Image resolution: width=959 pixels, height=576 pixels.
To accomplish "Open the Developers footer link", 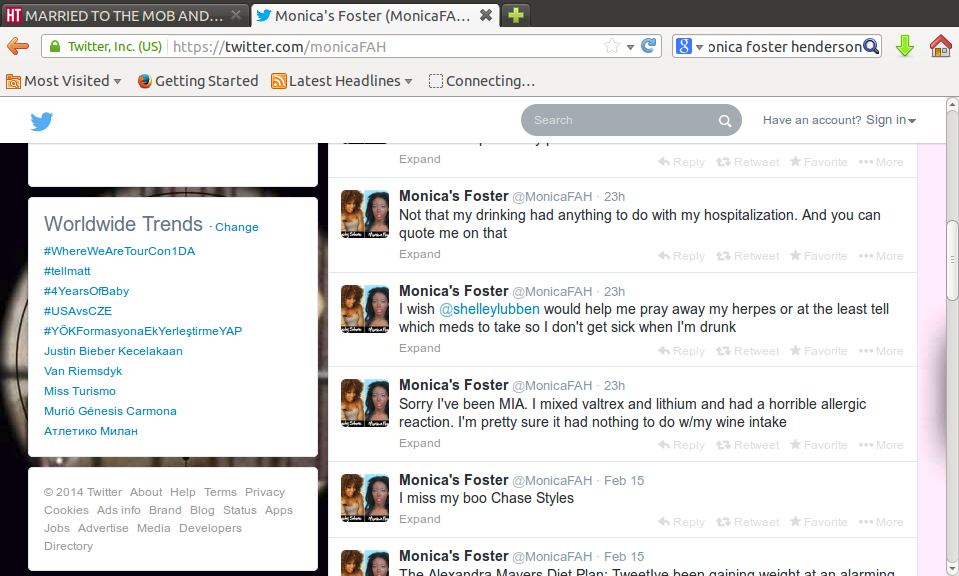I will (x=210, y=528).
